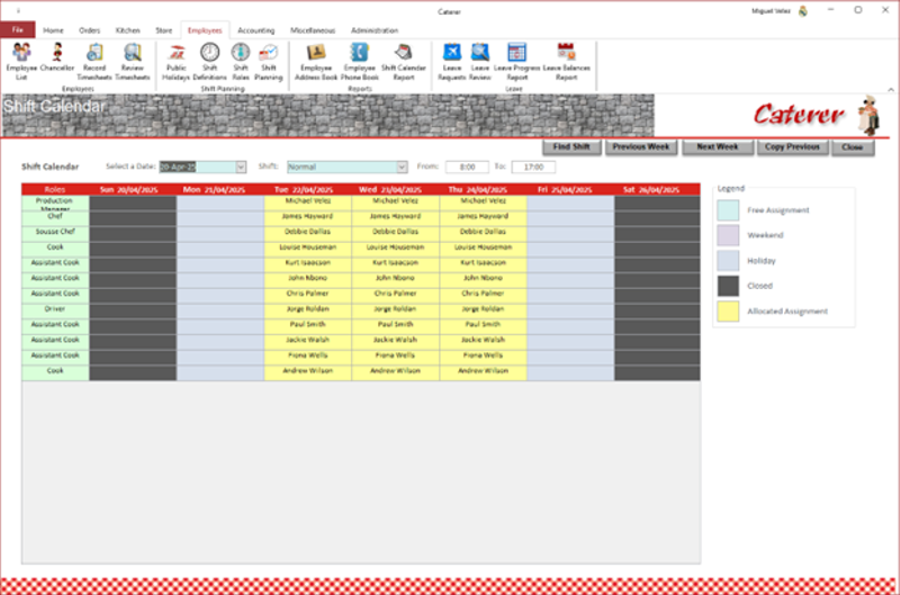Click the Closed legend swatch
Screen dimensions: 900x595
[x=728, y=286]
